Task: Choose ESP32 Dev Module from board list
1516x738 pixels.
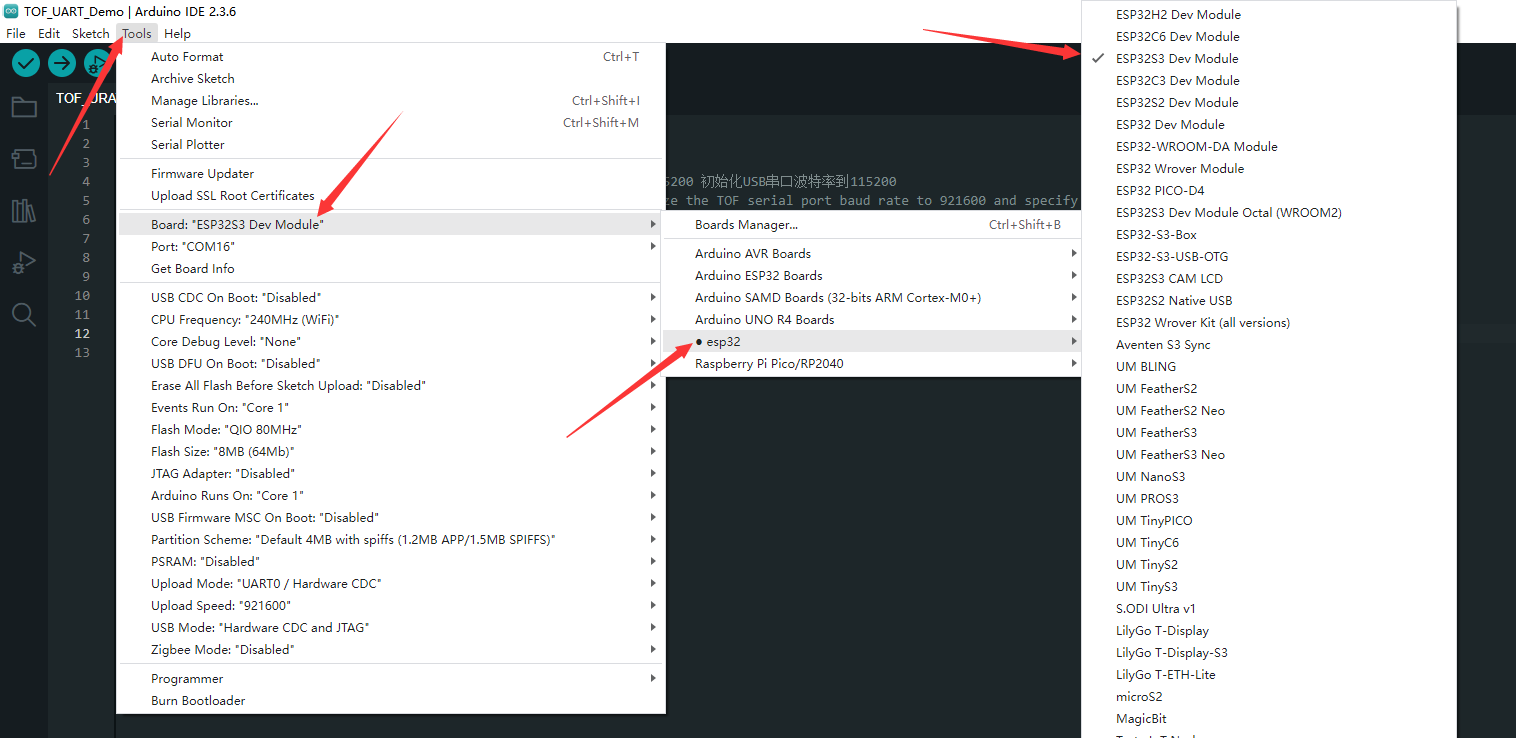Action: pos(1170,125)
